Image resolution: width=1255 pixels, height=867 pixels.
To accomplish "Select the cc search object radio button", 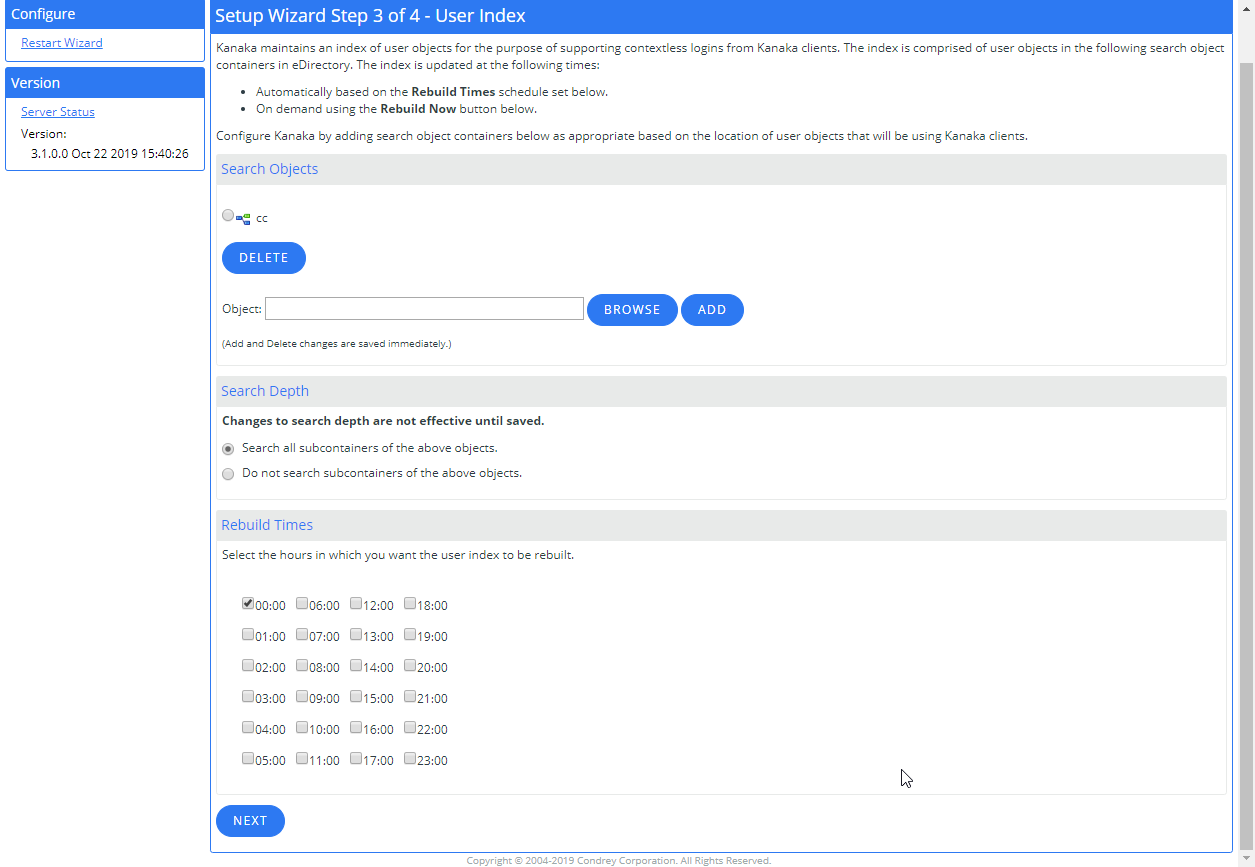I will (x=228, y=215).
